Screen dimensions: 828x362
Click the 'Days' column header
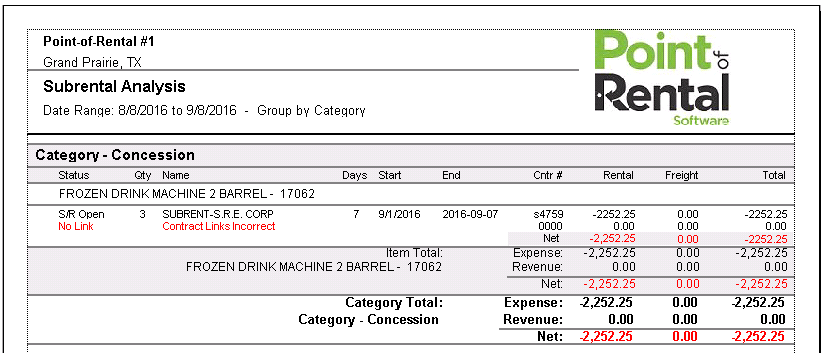tap(354, 175)
